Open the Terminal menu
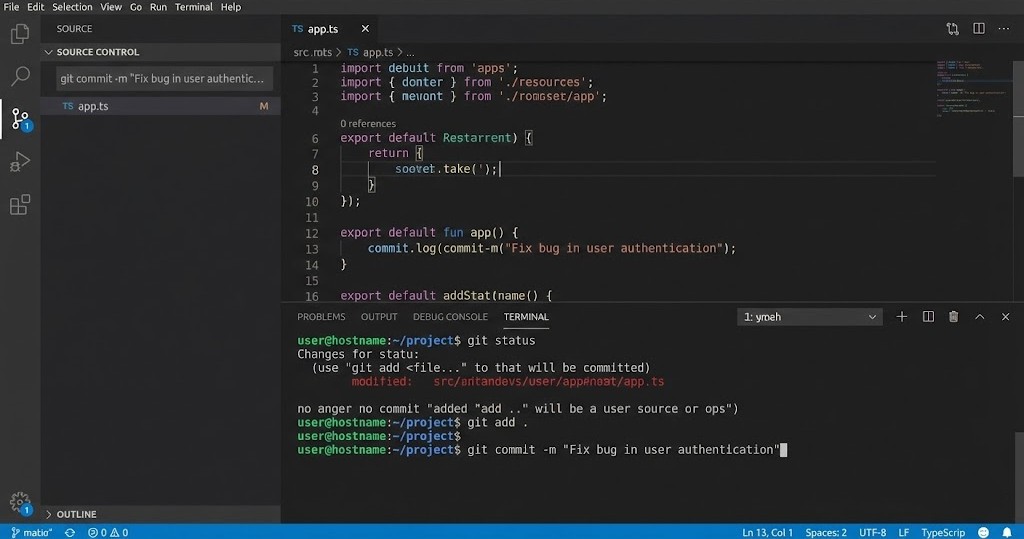Viewport: 1024px width, 539px height. pos(193,7)
